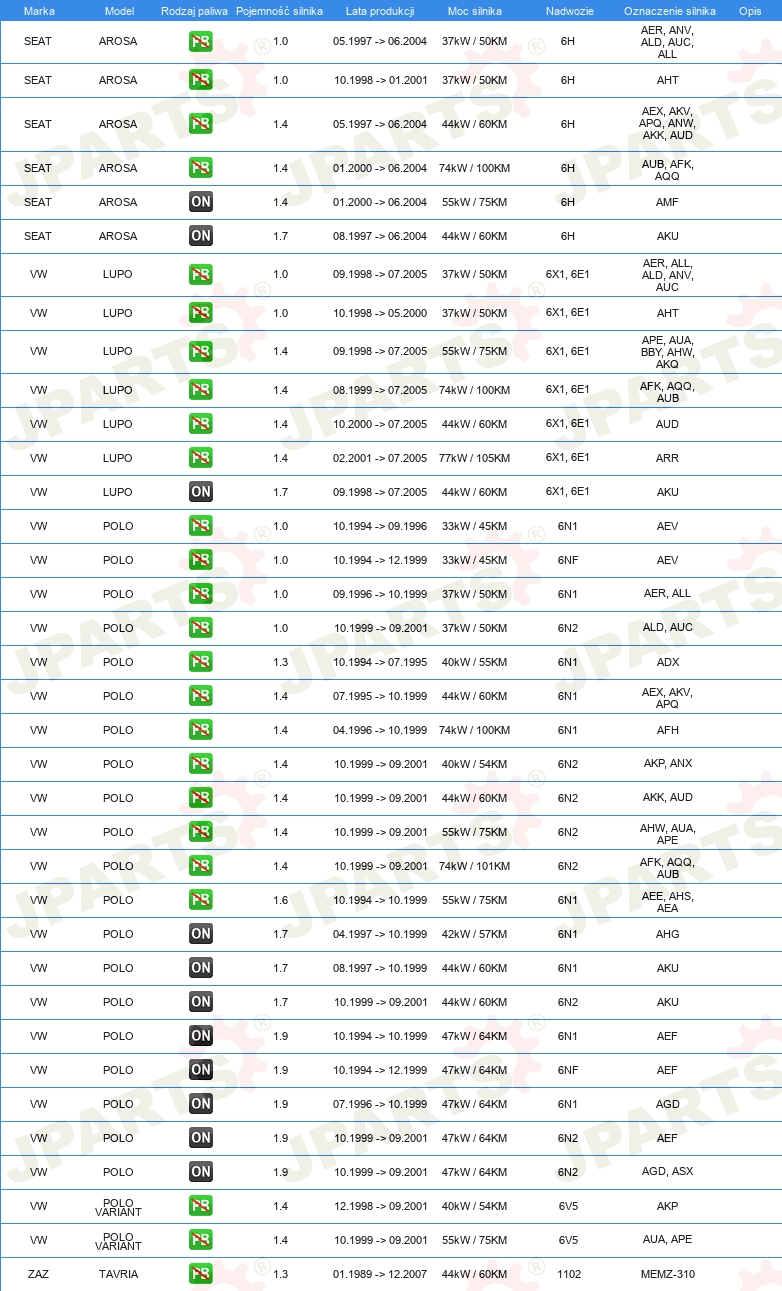The height and width of the screenshot is (1291, 782).
Task: Click the Opis column header
Action: click(x=750, y=10)
